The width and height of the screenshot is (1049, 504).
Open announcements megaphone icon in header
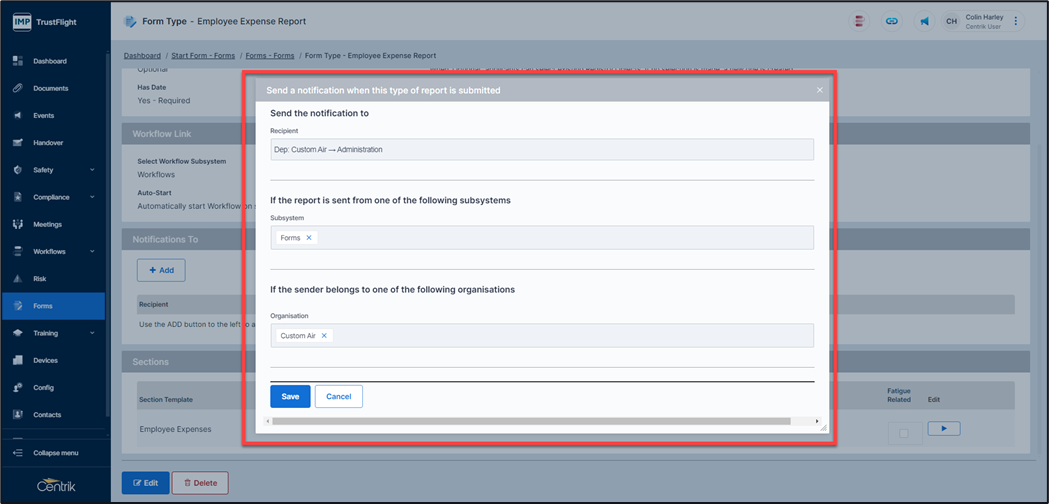tap(923, 21)
